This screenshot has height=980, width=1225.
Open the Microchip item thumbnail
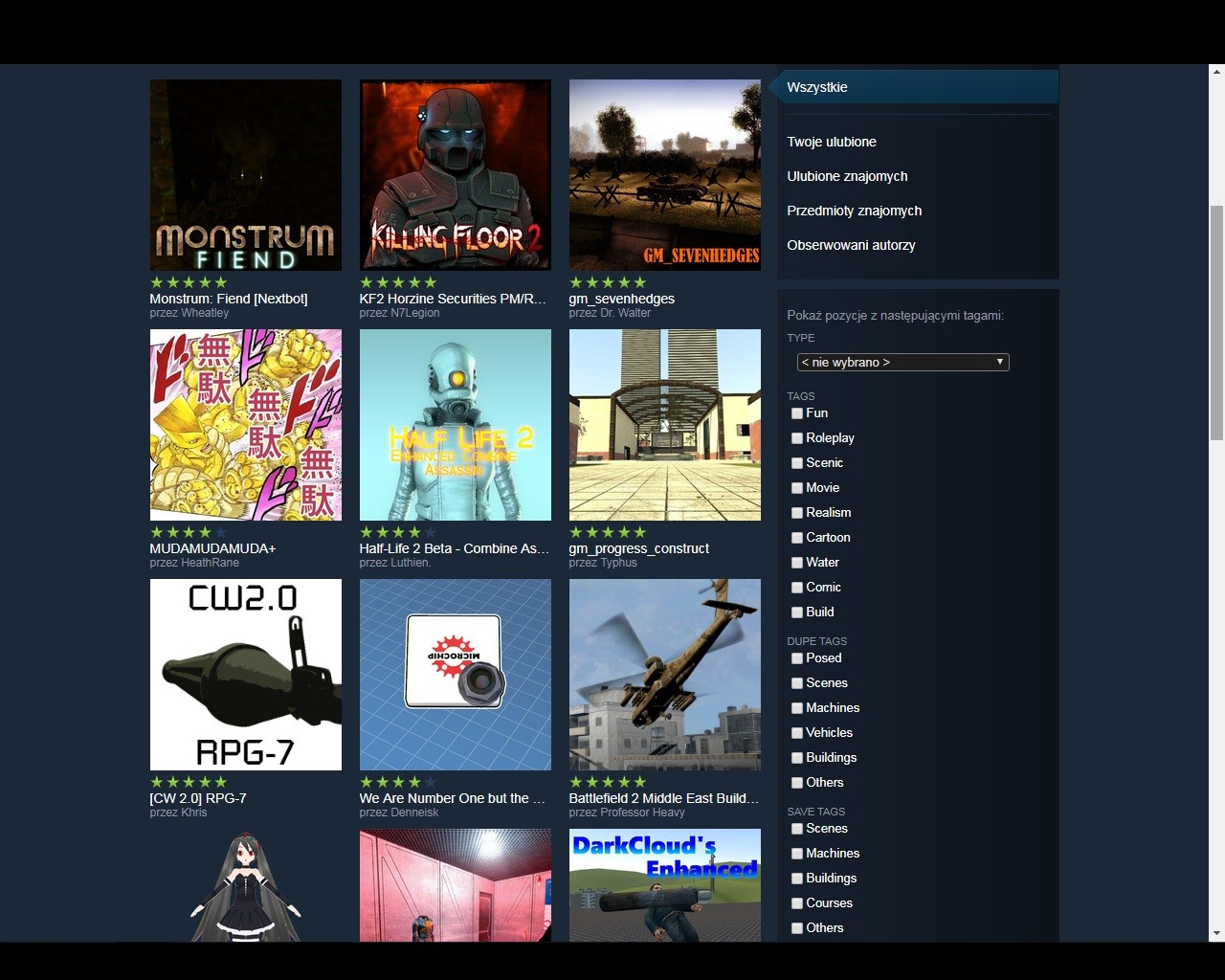point(456,675)
